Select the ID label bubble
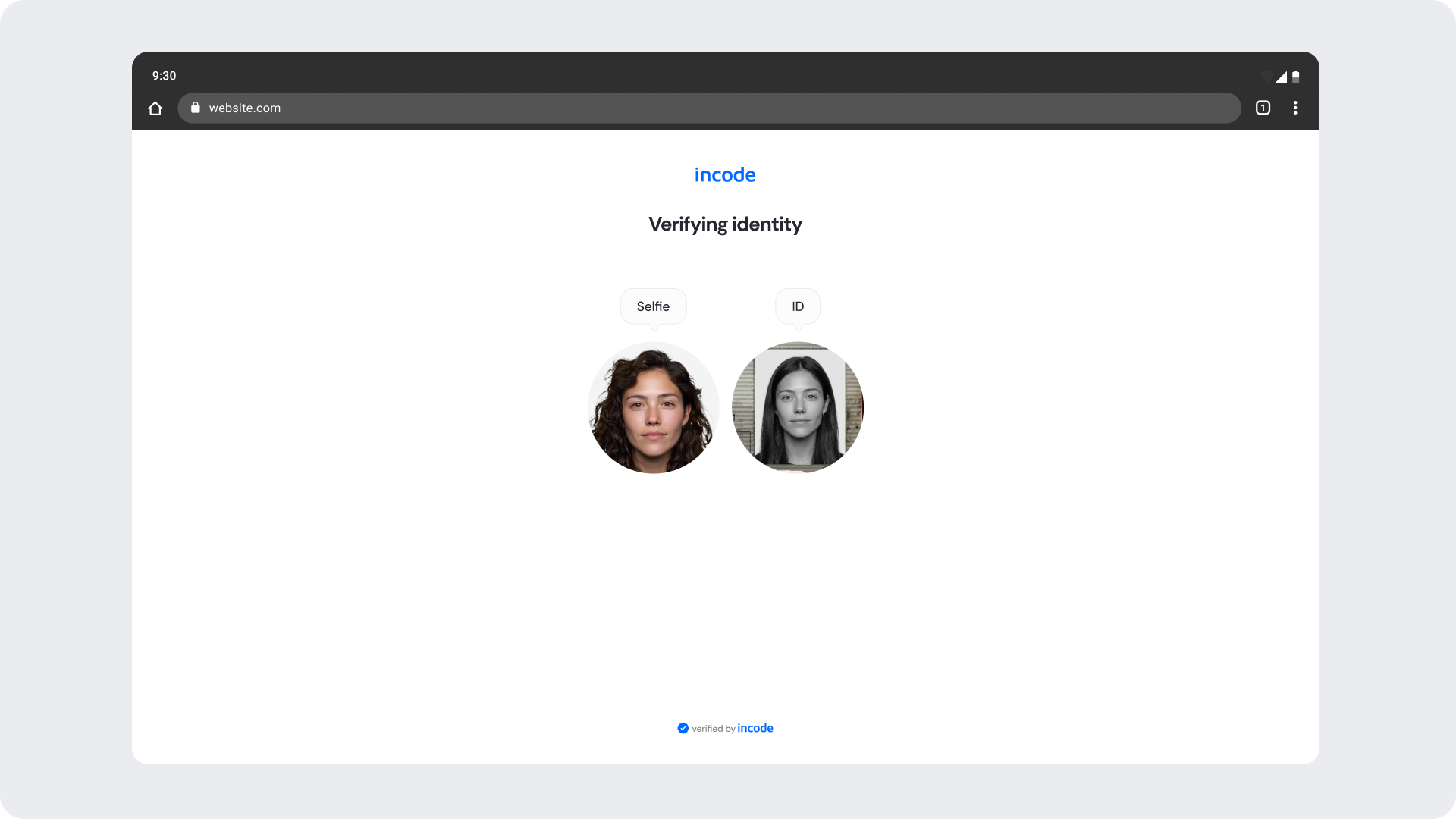The width and height of the screenshot is (1456, 819). 798,306
